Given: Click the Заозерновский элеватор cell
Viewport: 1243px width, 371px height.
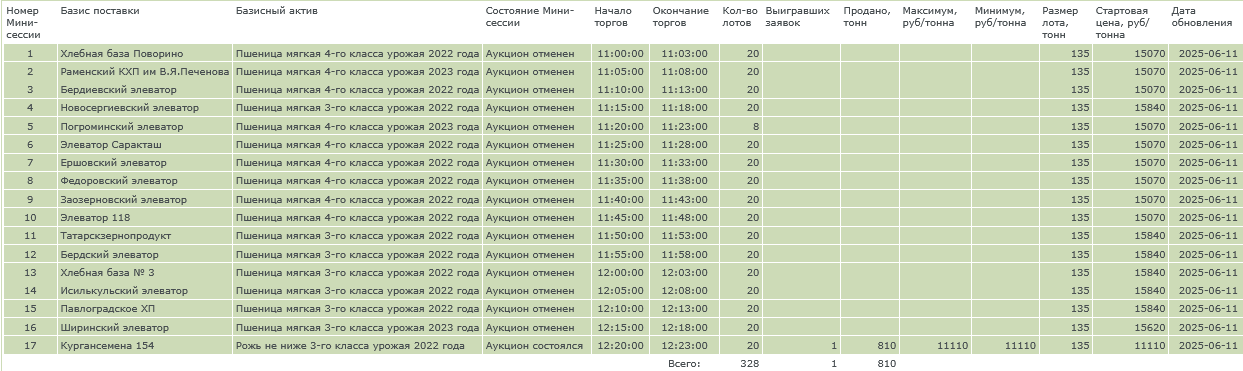Looking at the screenshot, I should click(x=144, y=200).
